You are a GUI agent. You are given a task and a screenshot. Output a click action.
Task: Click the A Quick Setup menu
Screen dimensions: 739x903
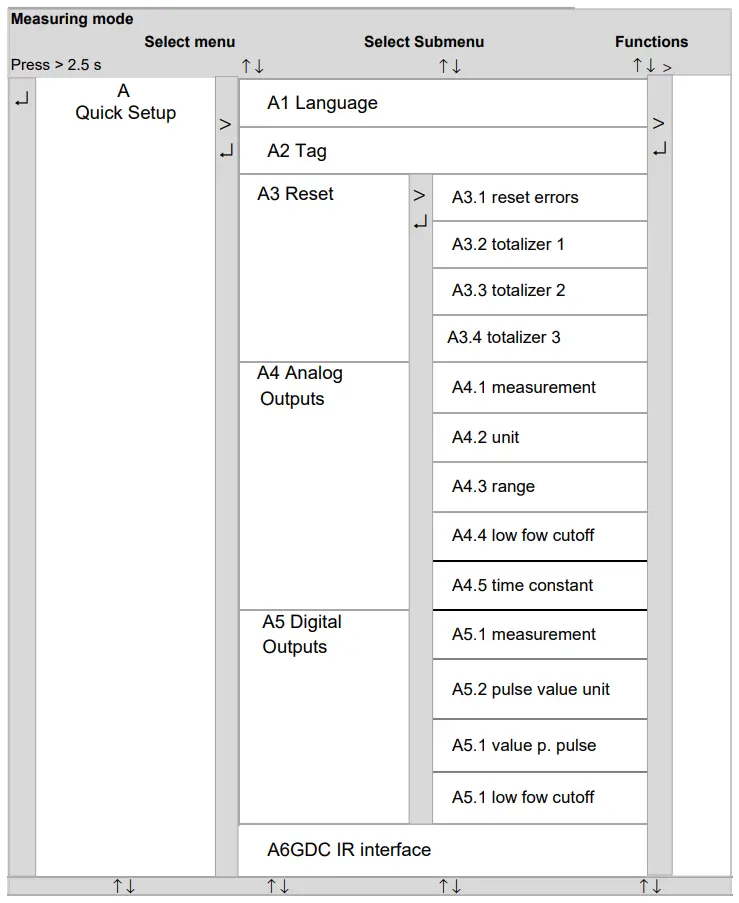125,102
